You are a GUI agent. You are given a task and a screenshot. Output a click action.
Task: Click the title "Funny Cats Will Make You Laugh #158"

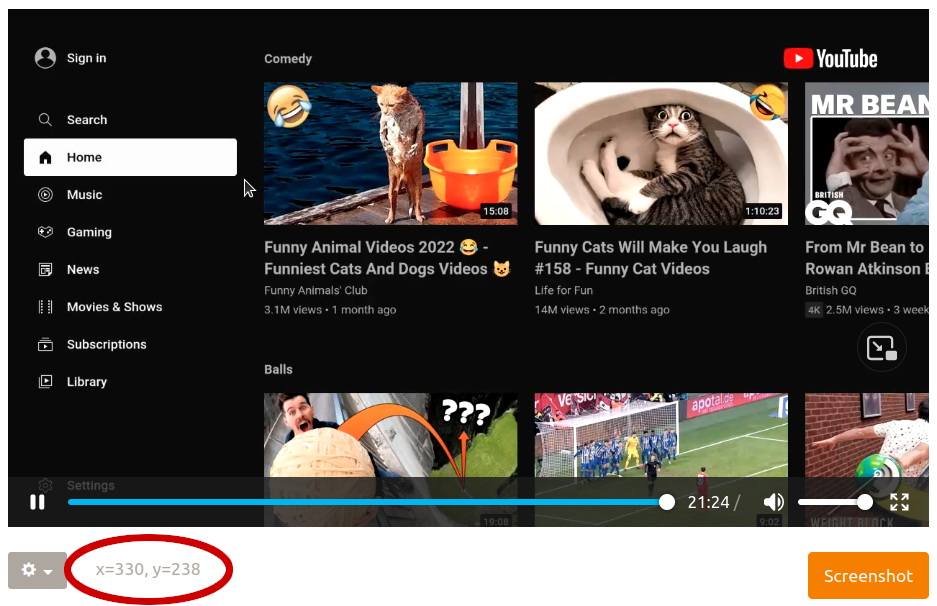pos(651,258)
